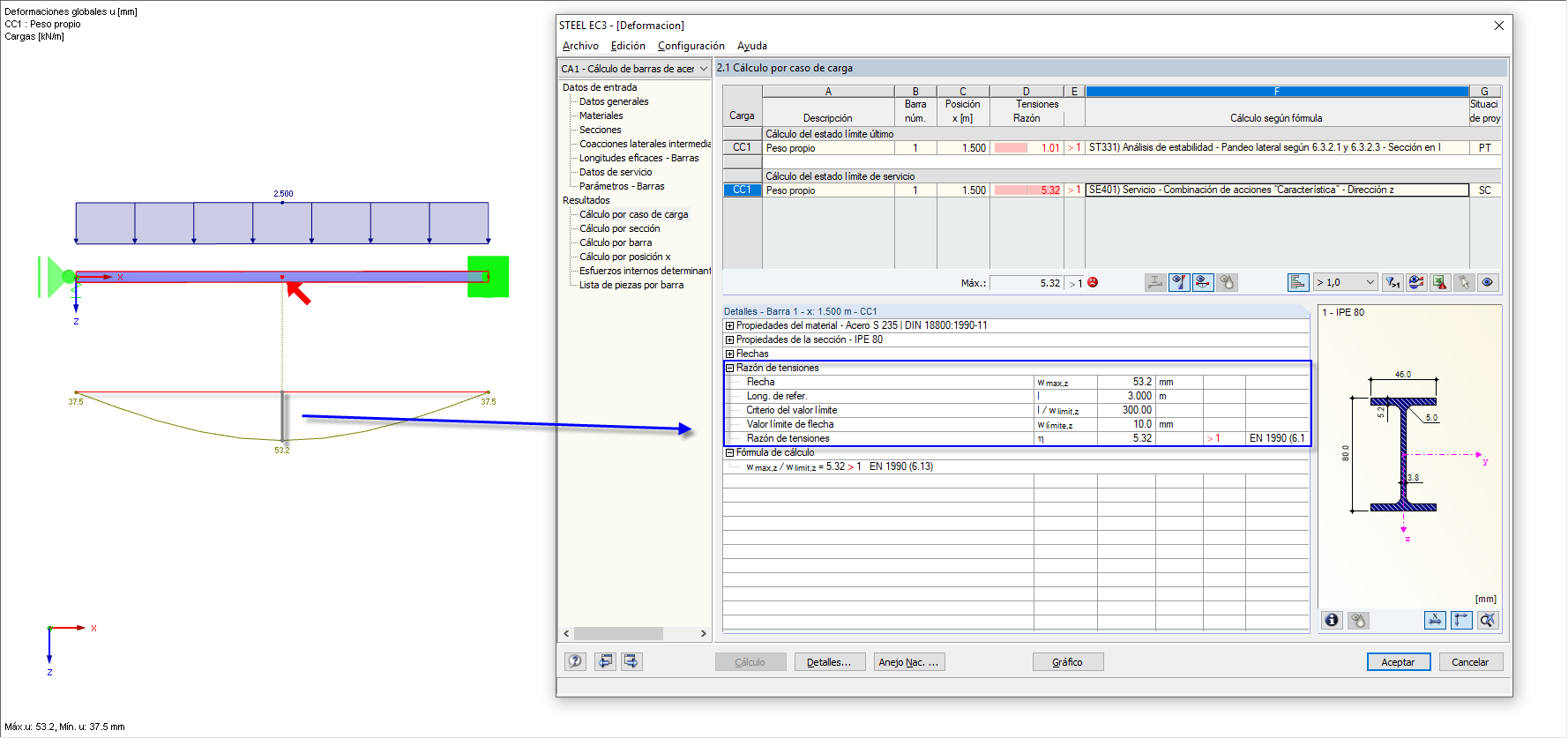
Task: Open 'Cálculo por barra' results
Action: click(x=616, y=242)
